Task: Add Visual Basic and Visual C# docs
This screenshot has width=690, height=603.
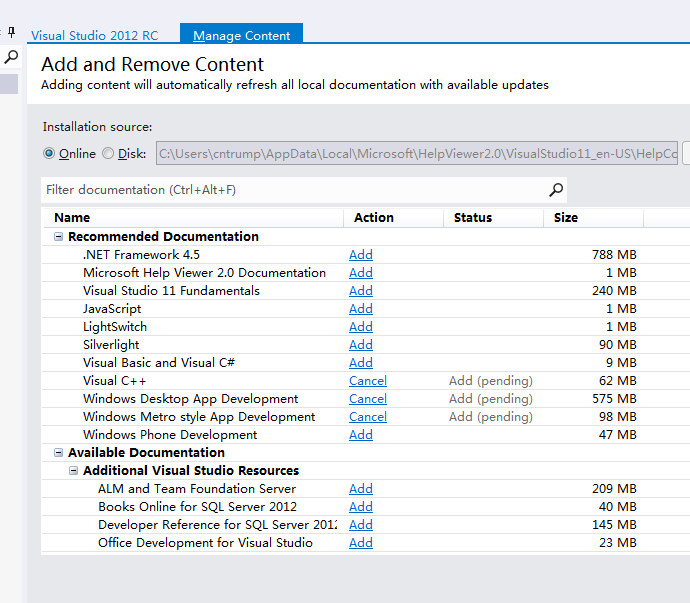Action: [x=361, y=363]
